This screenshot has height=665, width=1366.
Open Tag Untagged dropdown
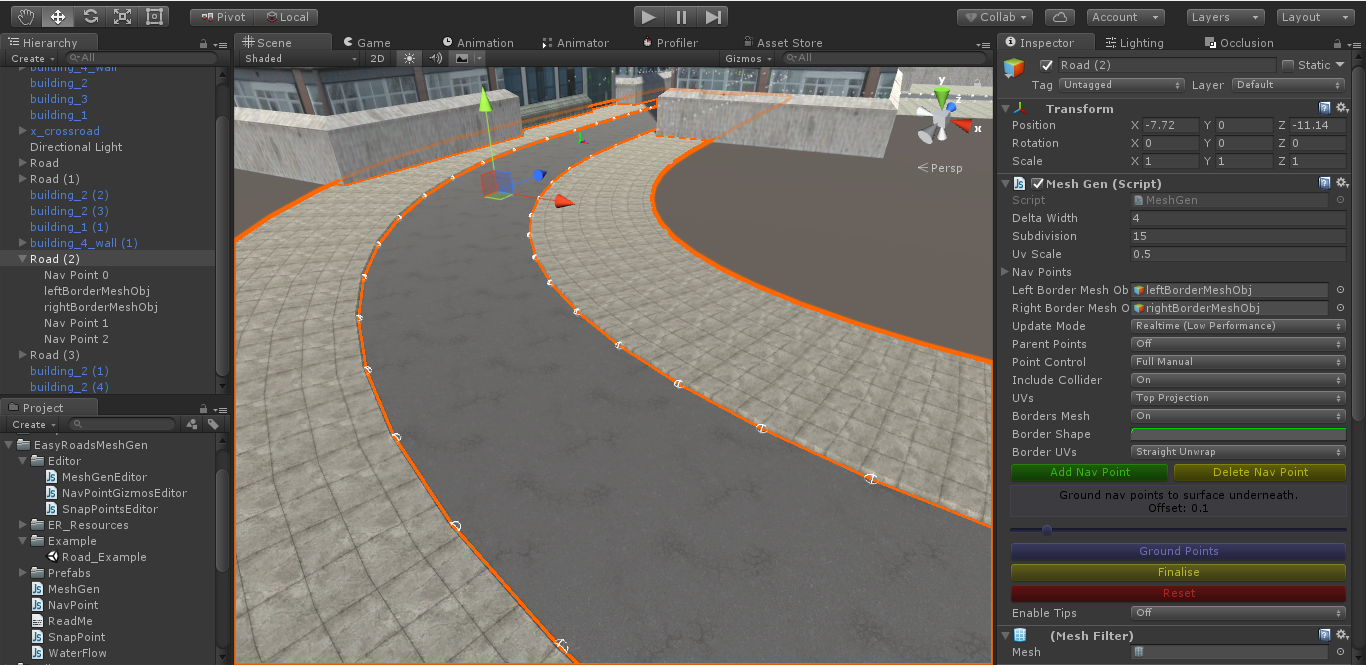point(1122,85)
